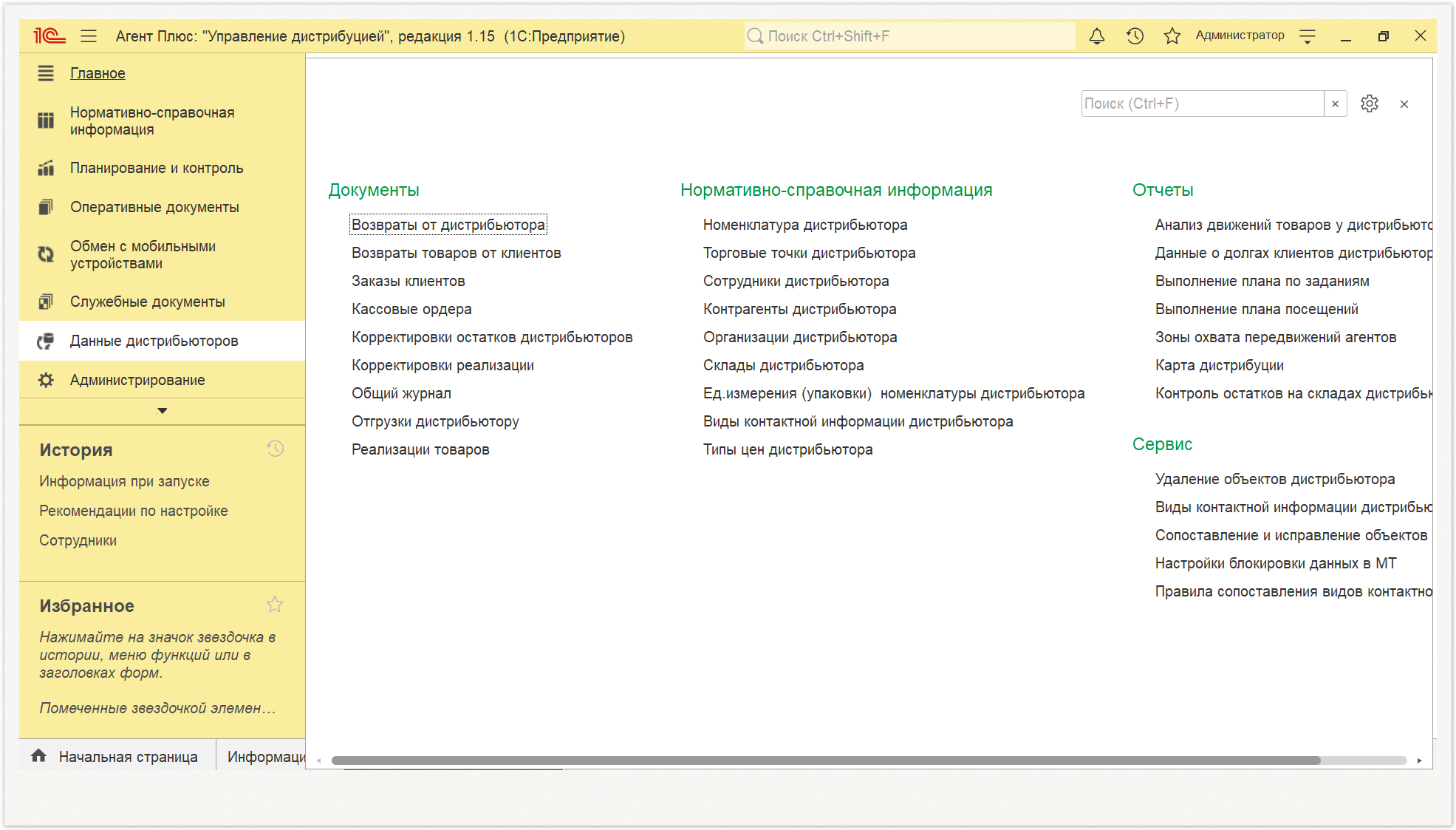The width and height of the screenshot is (1456, 830).
Task: Open Корректировки реализации
Action: (x=442, y=365)
